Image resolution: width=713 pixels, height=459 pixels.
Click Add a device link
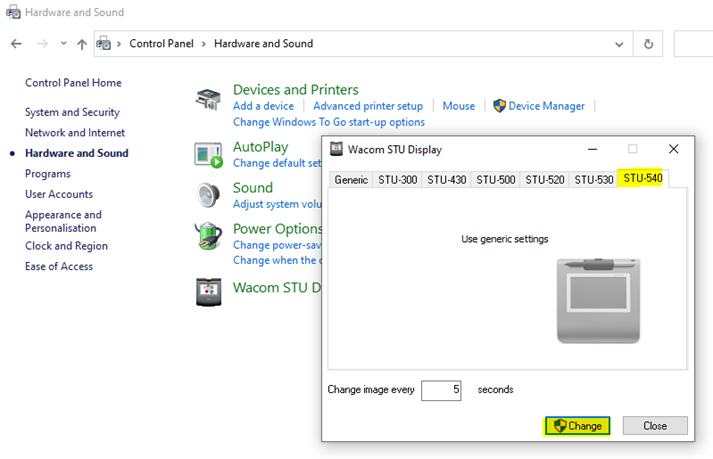click(x=263, y=106)
